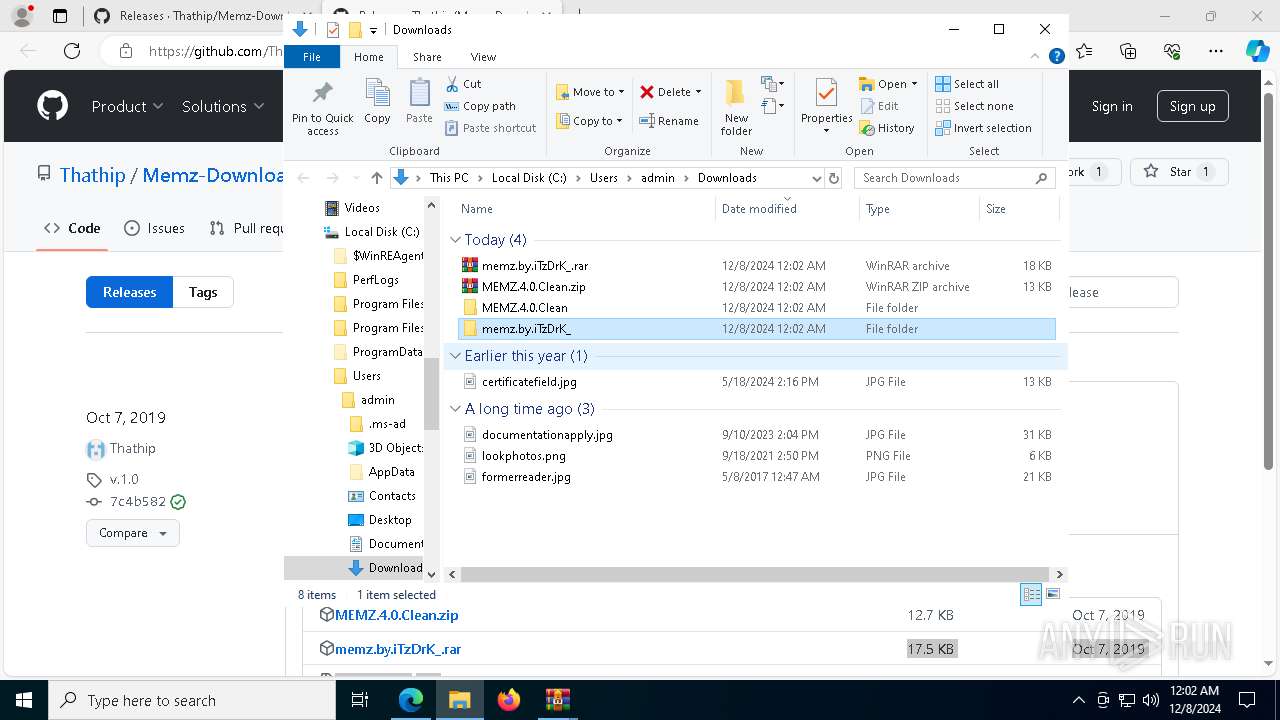
Task: Select MEMZ.4.0.Clean.zip file in Explorer
Action: [757, 287]
